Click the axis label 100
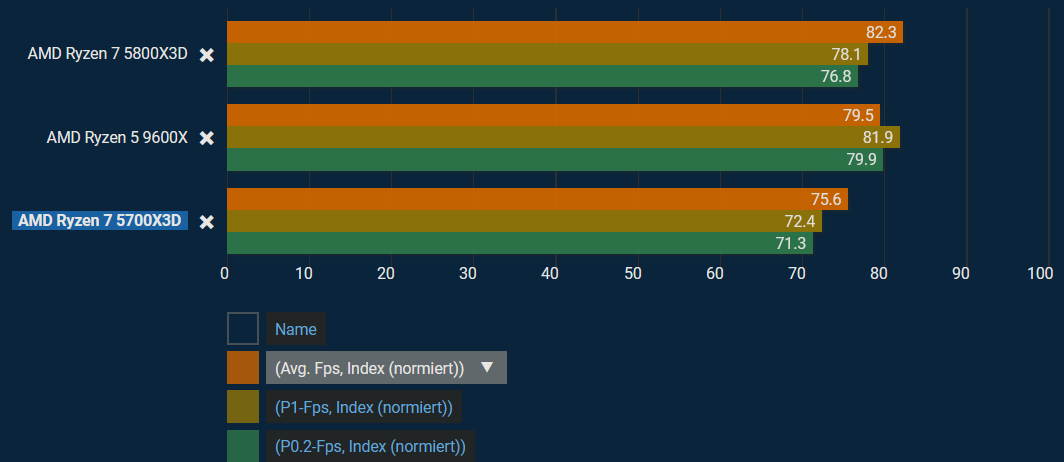The width and height of the screenshot is (1064, 462). pyautogui.click(x=1040, y=273)
